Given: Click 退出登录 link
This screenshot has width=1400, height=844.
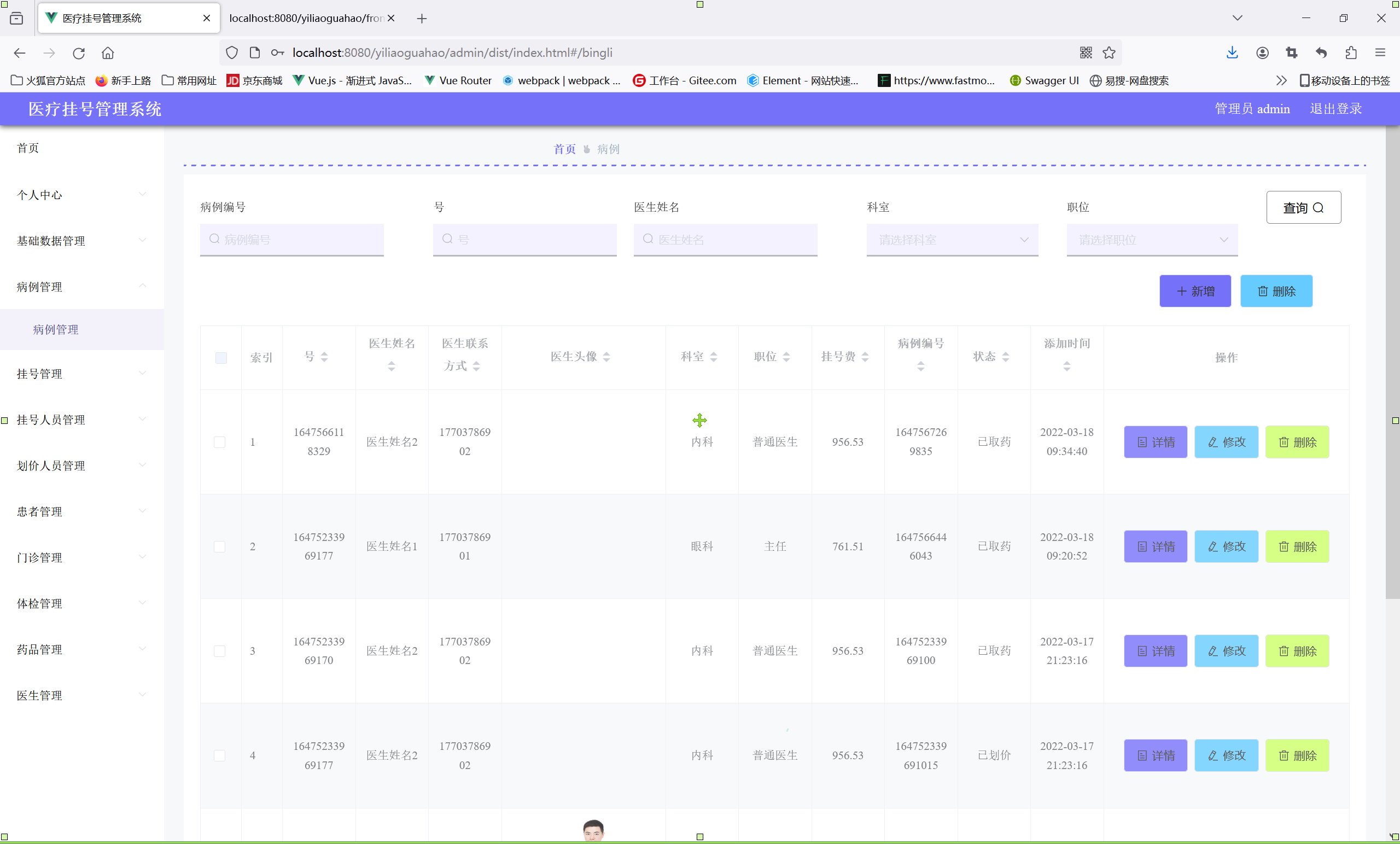Looking at the screenshot, I should [1335, 108].
